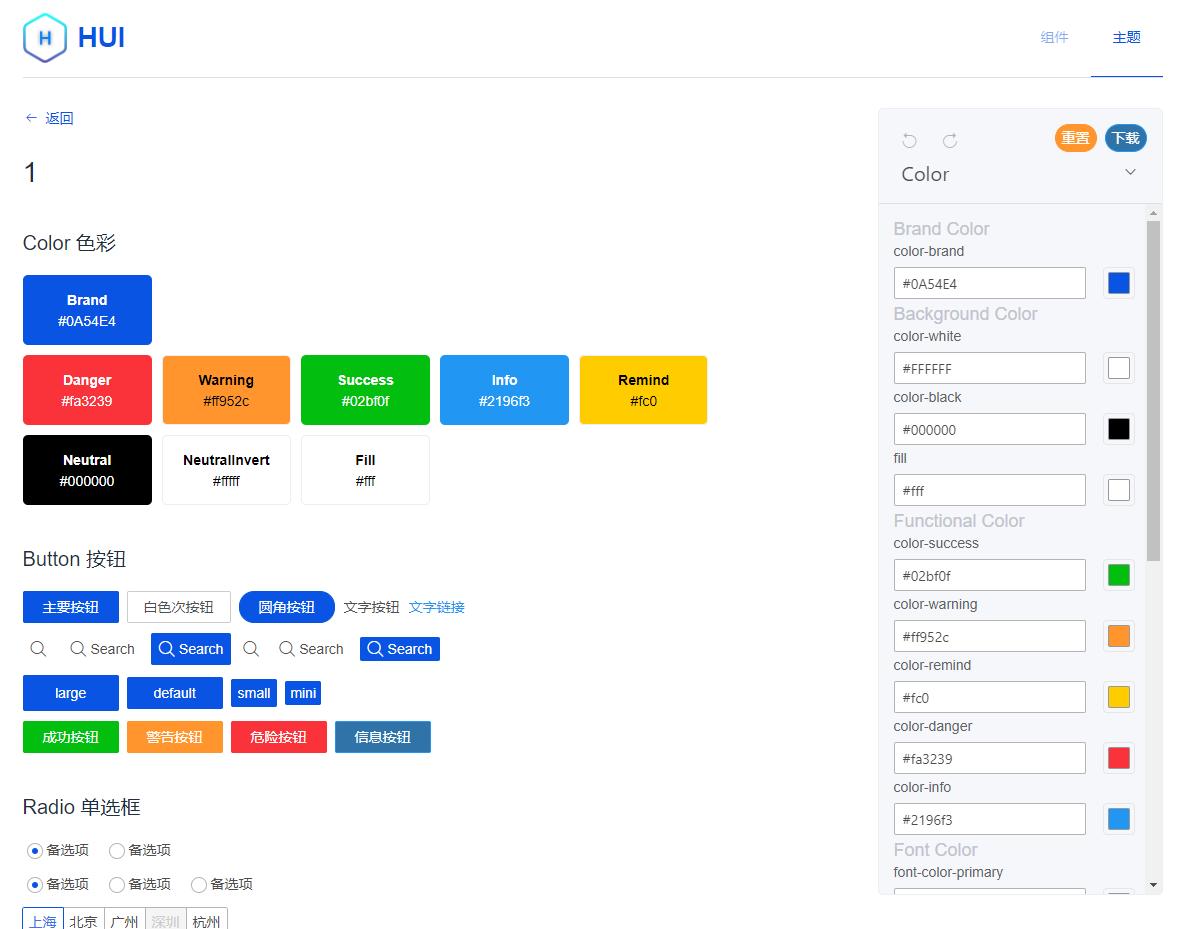This screenshot has width=1183, height=929.
Task: Click the undo arrow in the theme panel
Action: tap(909, 140)
